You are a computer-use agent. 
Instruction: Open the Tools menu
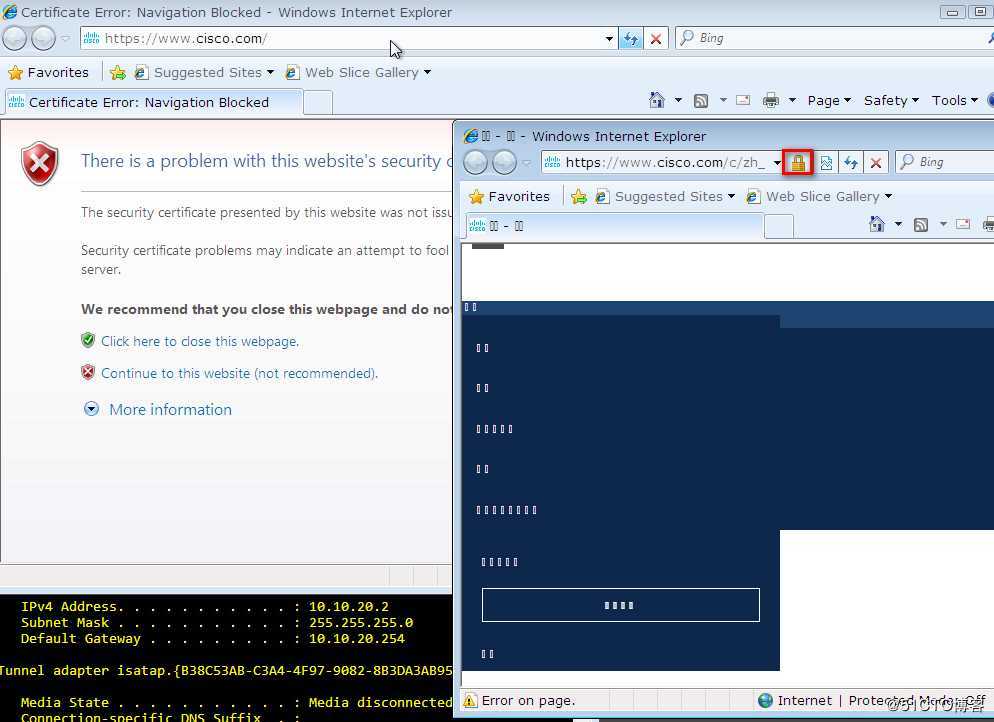954,100
